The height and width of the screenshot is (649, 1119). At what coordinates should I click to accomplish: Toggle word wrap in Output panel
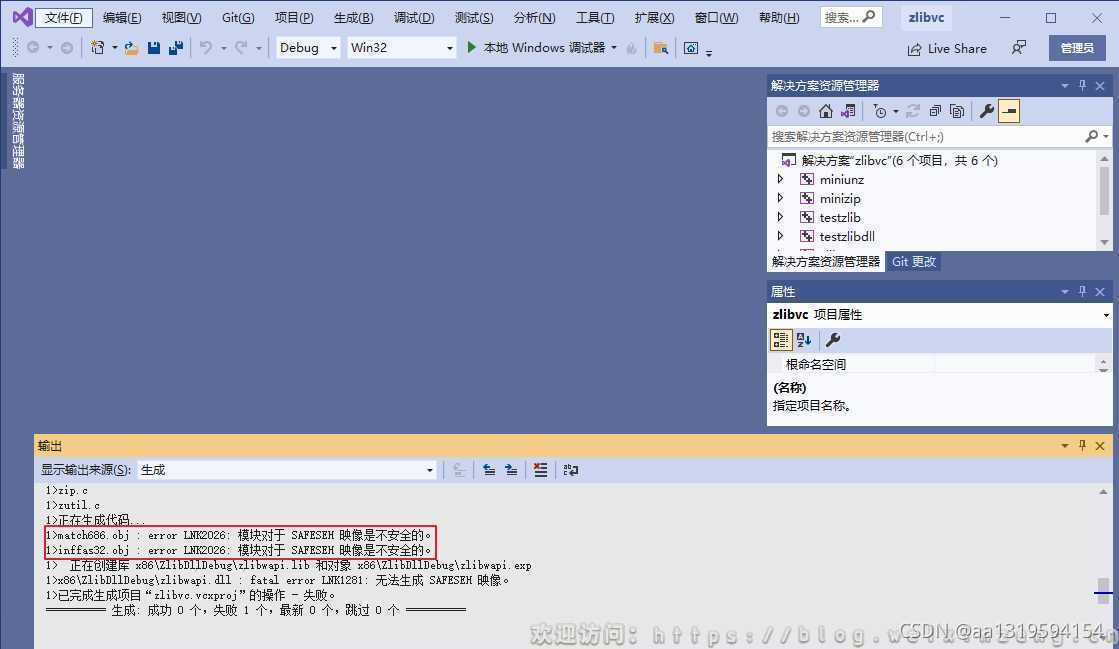click(x=571, y=470)
